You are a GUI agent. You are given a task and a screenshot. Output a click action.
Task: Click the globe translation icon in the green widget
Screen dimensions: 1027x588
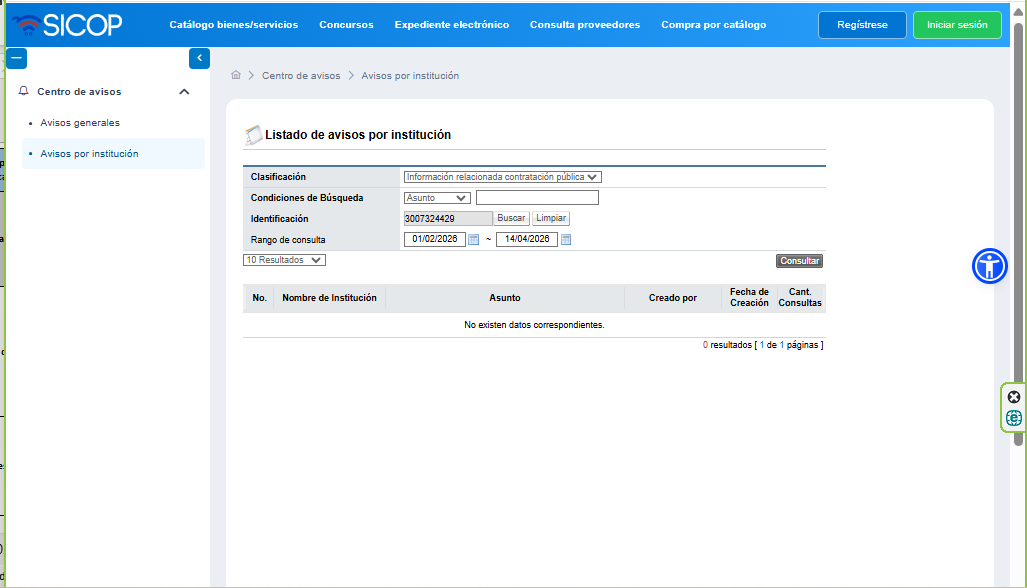click(1013, 418)
